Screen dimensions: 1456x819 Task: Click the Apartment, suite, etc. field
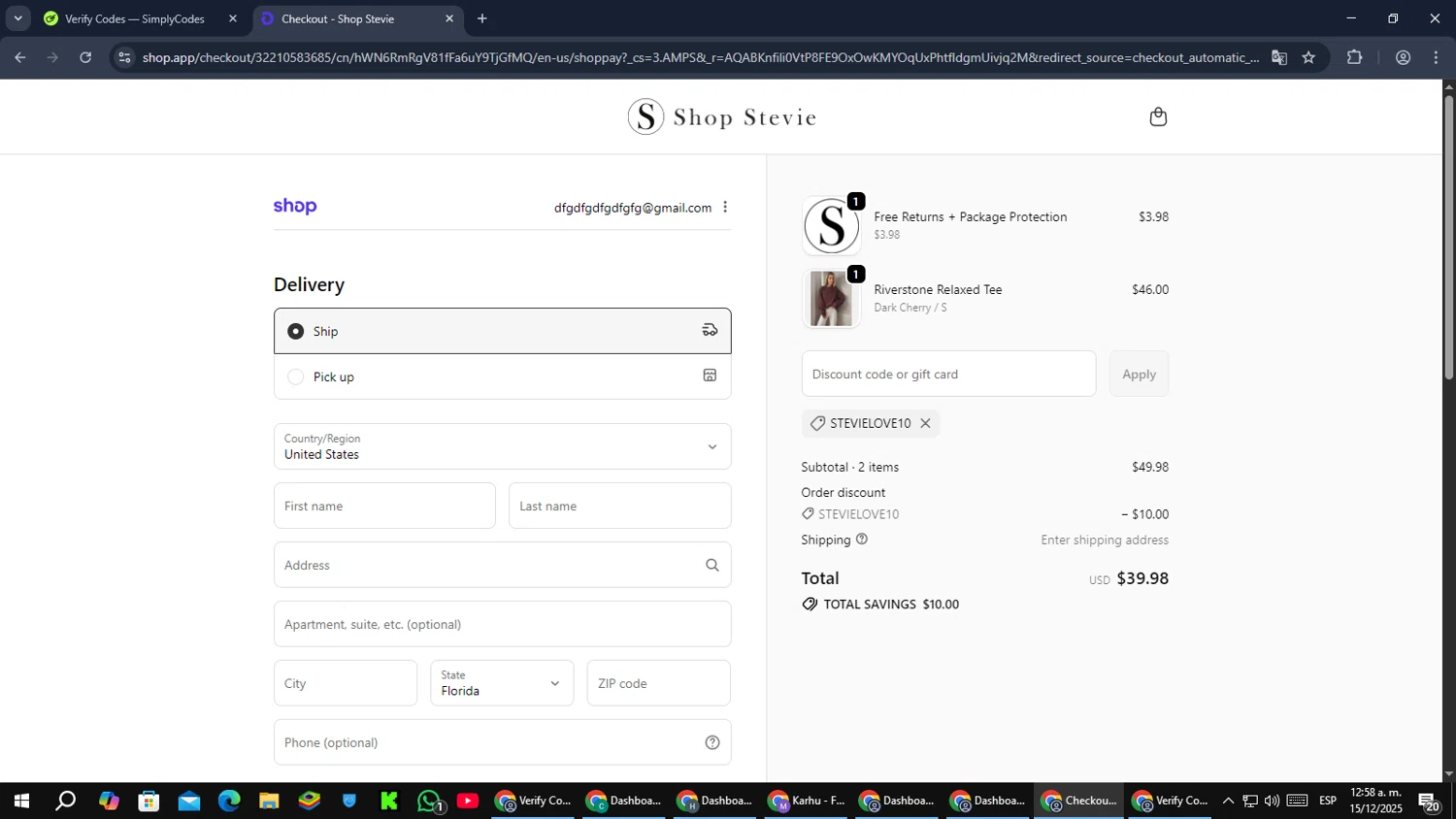pos(503,624)
